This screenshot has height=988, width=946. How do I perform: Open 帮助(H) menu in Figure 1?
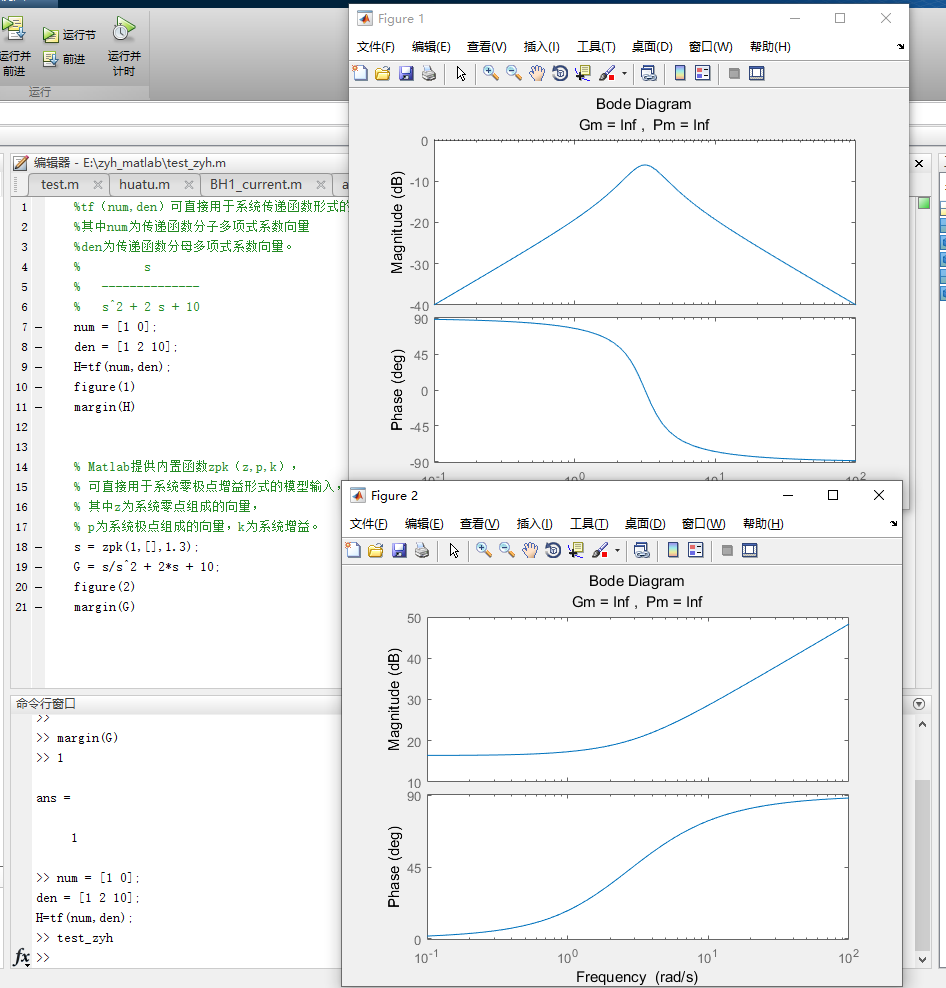pyautogui.click(x=770, y=47)
